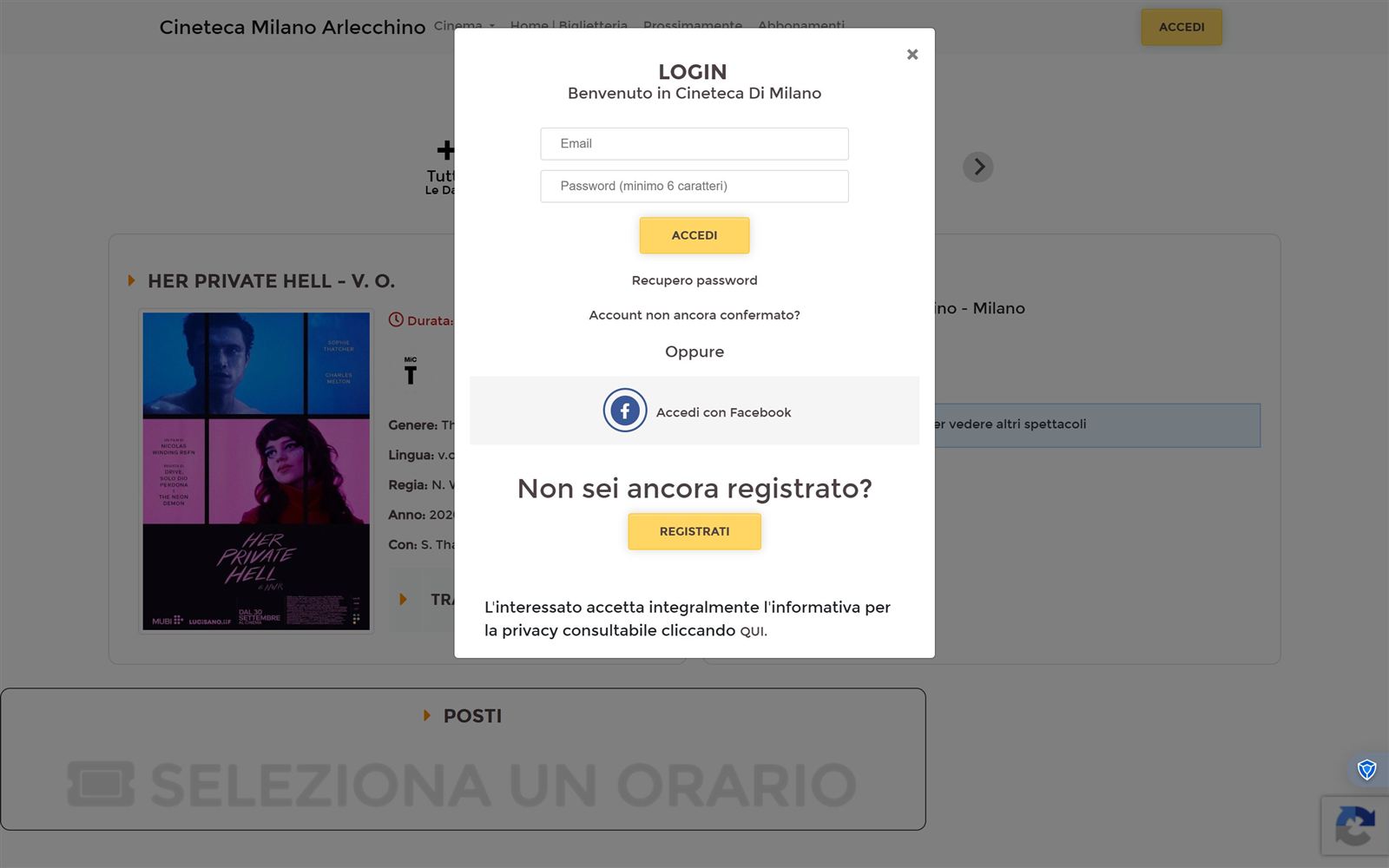
Task: Click HER PRIVATE HELL - V. O. title
Action: [272, 281]
